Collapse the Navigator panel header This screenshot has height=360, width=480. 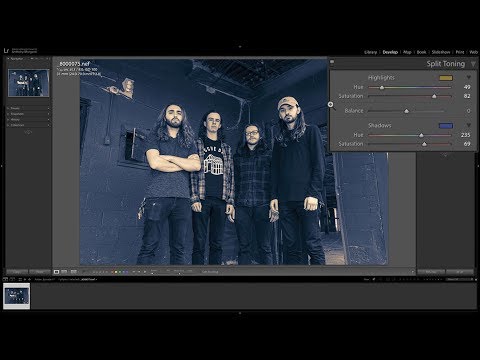click(x=28, y=59)
